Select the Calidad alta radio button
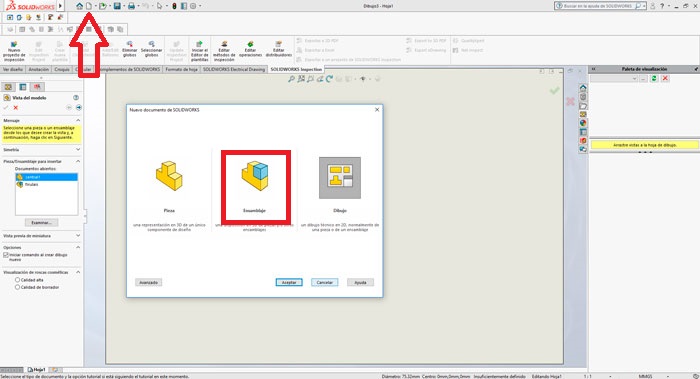The height and width of the screenshot is (379, 700). click(x=17, y=280)
